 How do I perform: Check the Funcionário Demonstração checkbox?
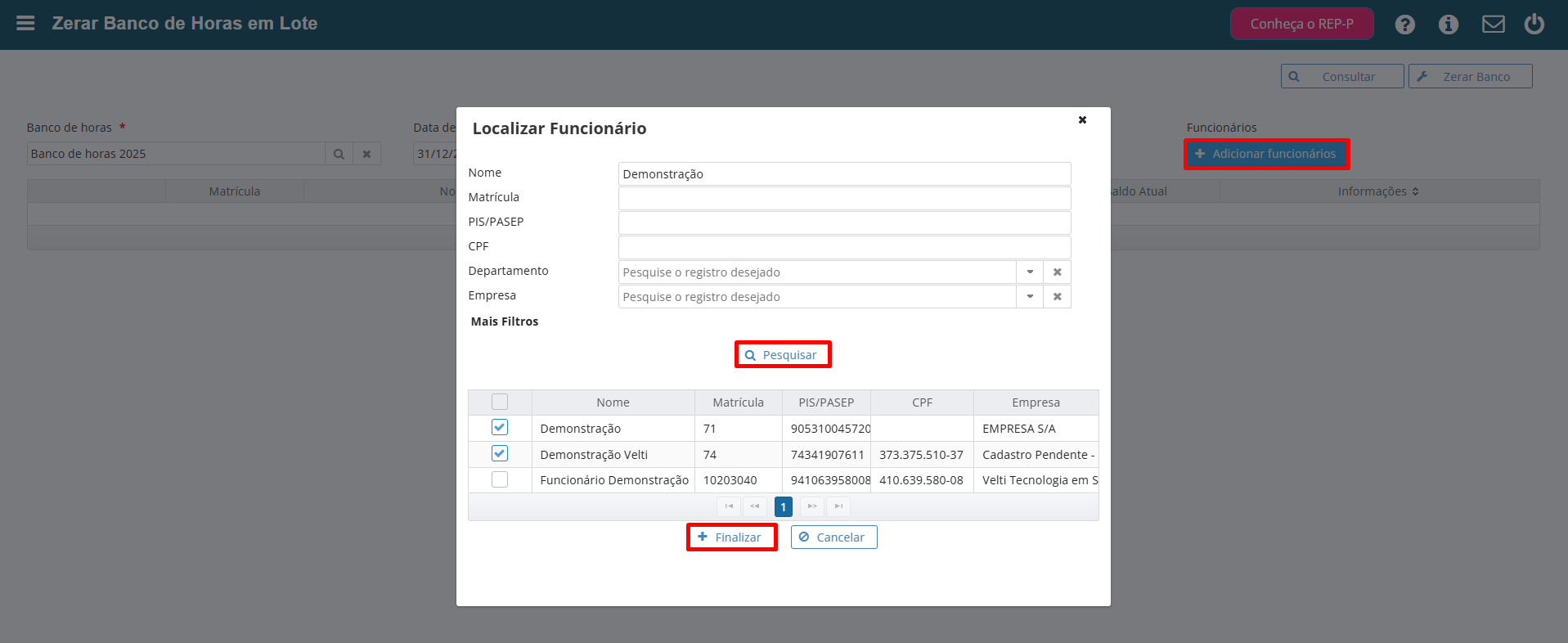[x=500, y=479]
